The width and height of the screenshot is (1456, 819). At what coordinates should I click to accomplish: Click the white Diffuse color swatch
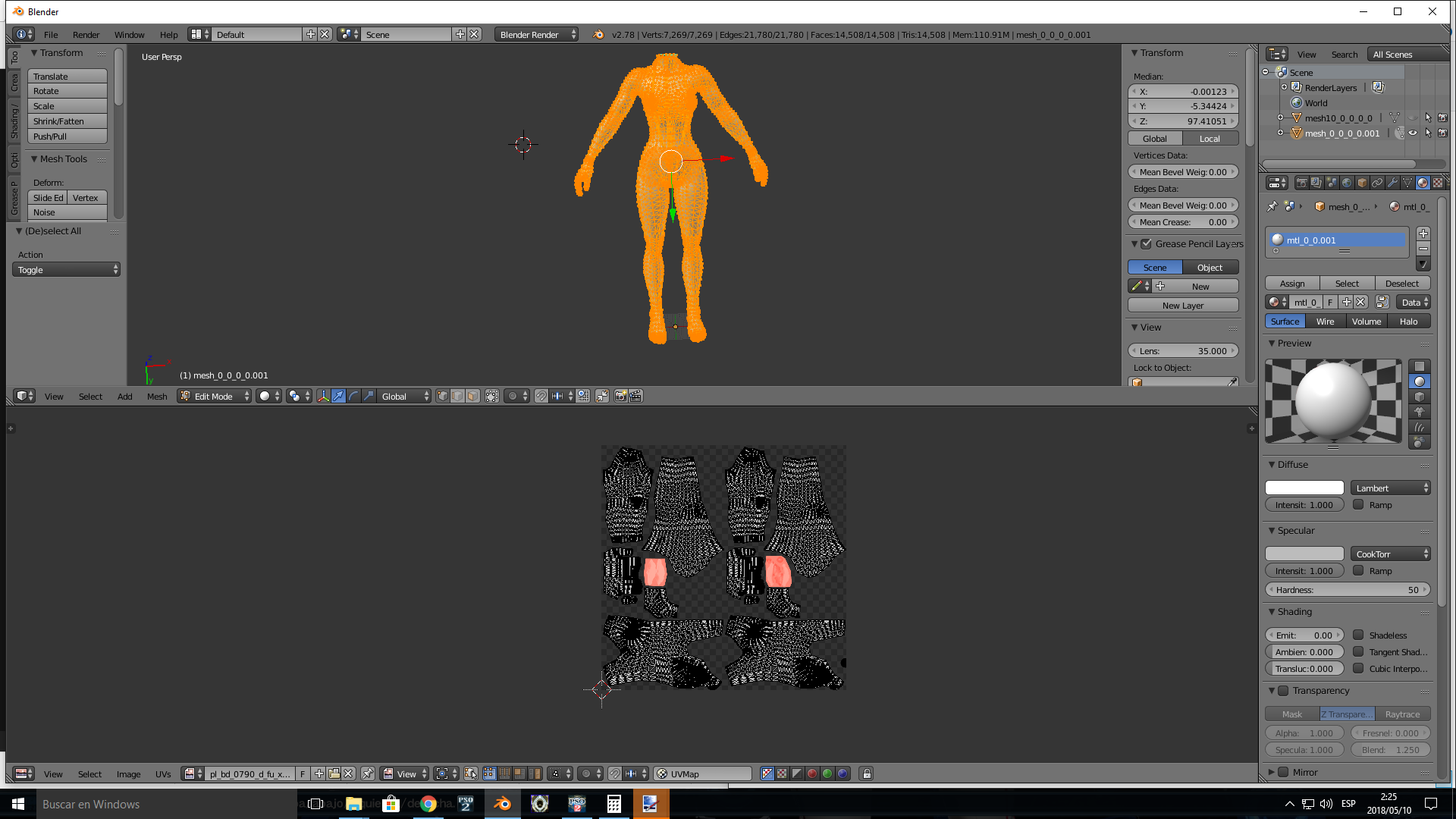click(1304, 488)
